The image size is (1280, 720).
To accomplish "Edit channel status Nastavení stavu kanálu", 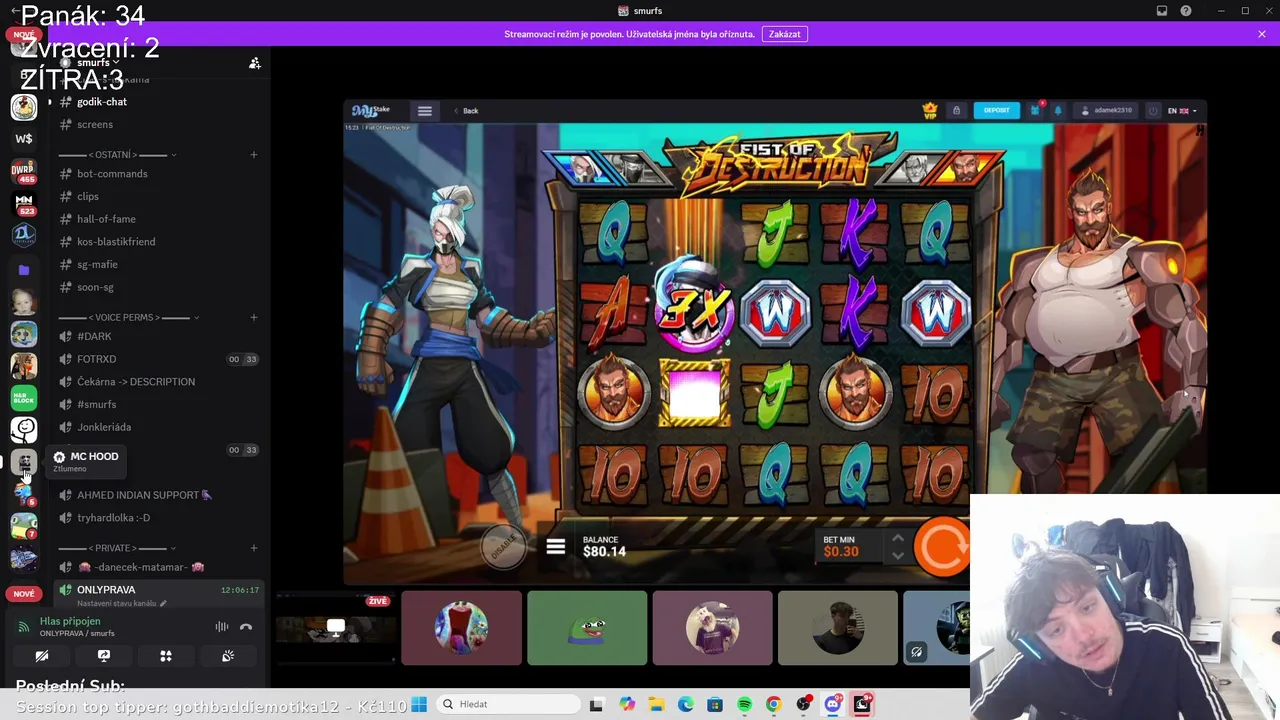I will point(122,604).
